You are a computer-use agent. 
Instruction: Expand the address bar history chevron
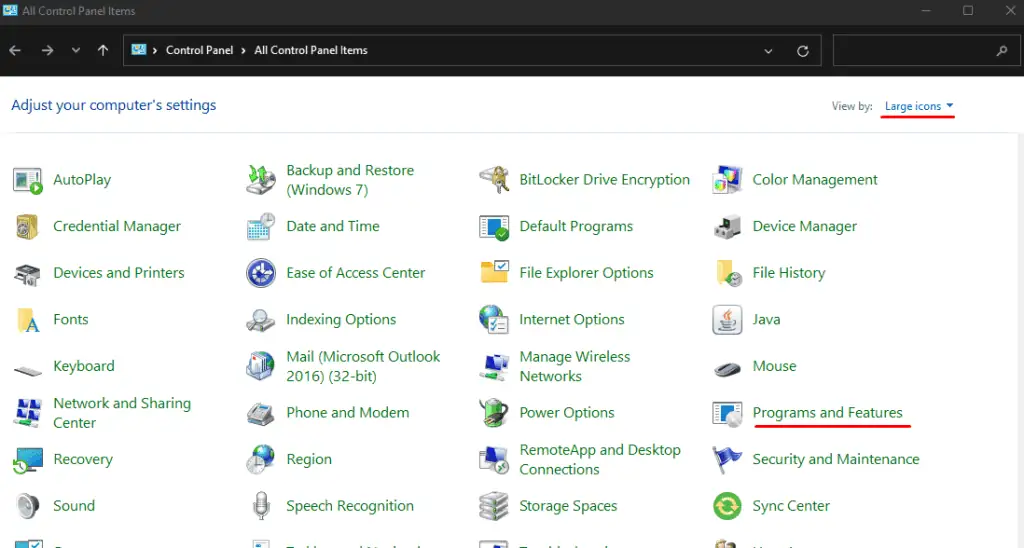coord(768,51)
